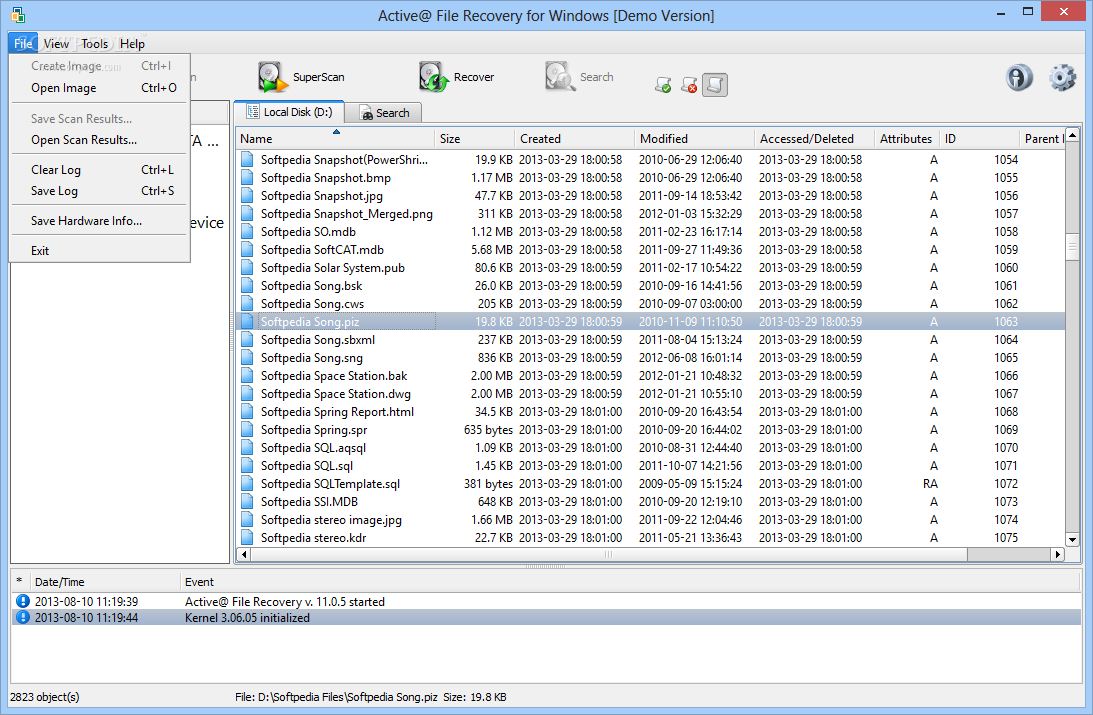Select Softpedia SQLTemplate.sql file name
This screenshot has width=1093, height=715.
(330, 484)
